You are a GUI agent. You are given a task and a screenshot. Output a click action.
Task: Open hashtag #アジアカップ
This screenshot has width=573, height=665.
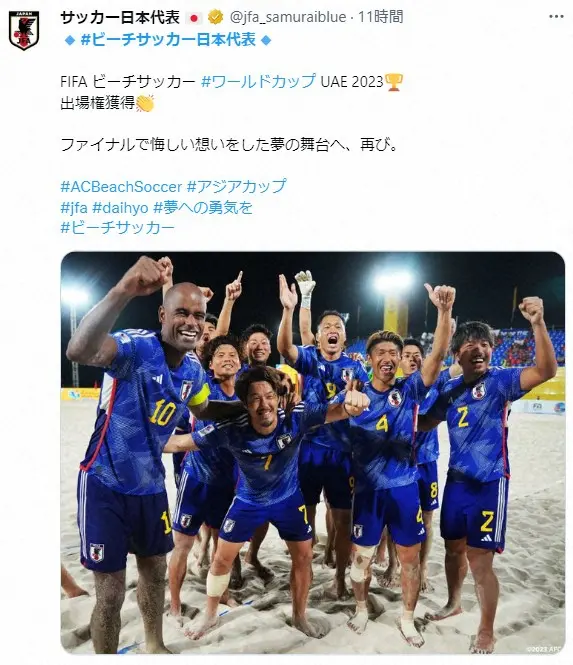tap(237, 187)
